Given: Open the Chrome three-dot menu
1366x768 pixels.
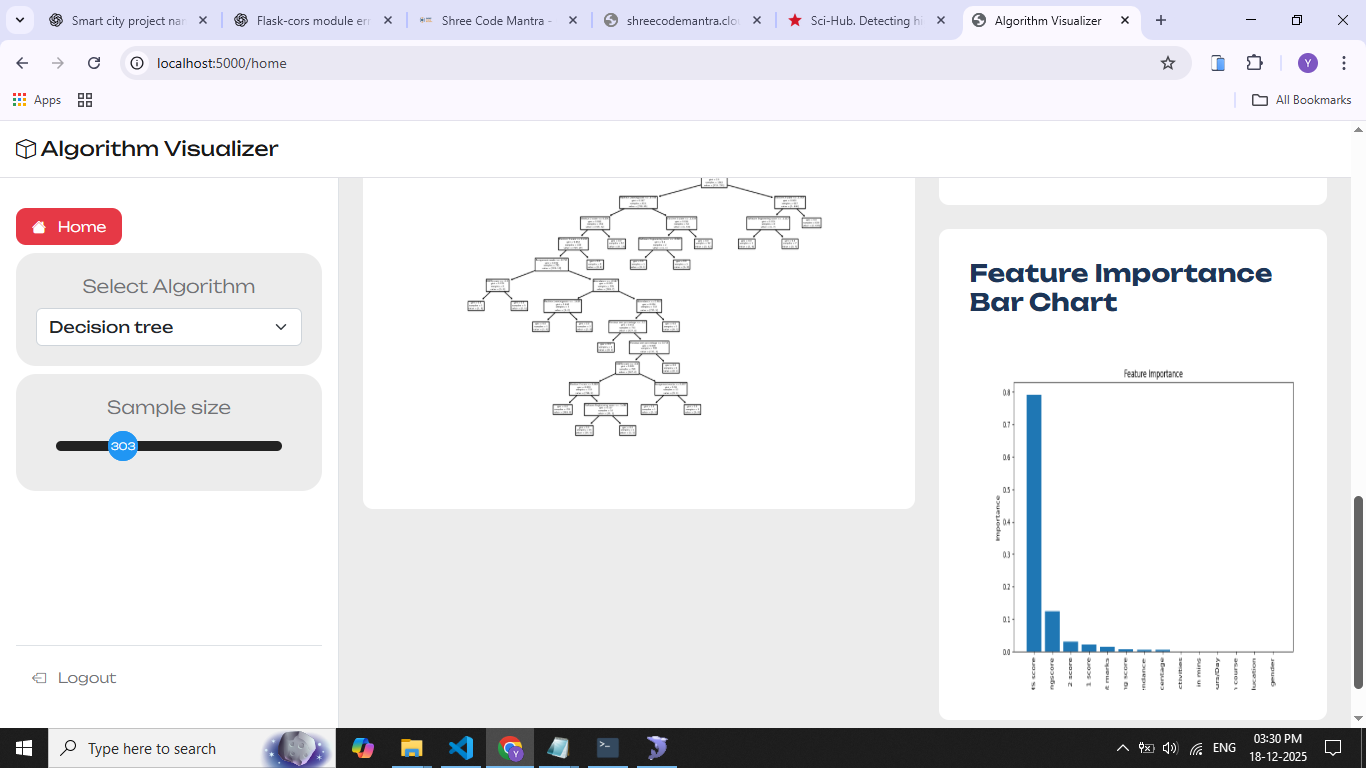Looking at the screenshot, I should pos(1343,63).
